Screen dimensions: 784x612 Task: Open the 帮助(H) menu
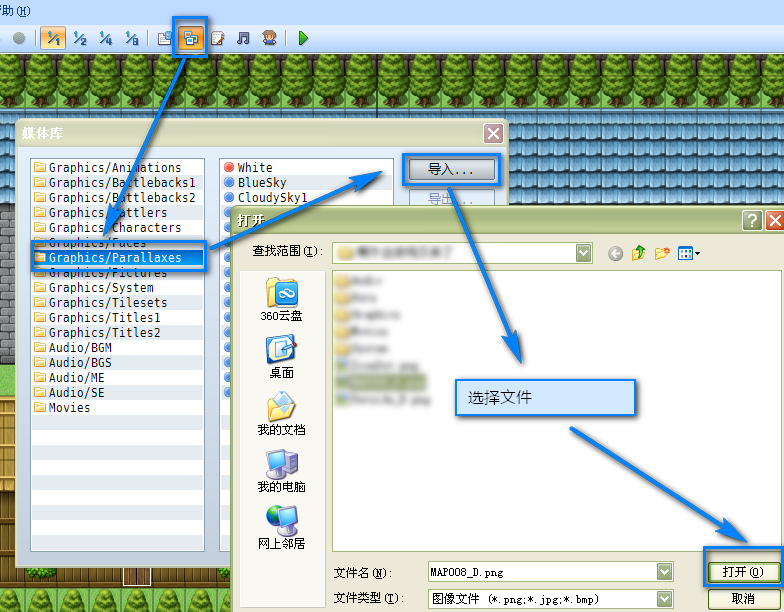[x=15, y=10]
